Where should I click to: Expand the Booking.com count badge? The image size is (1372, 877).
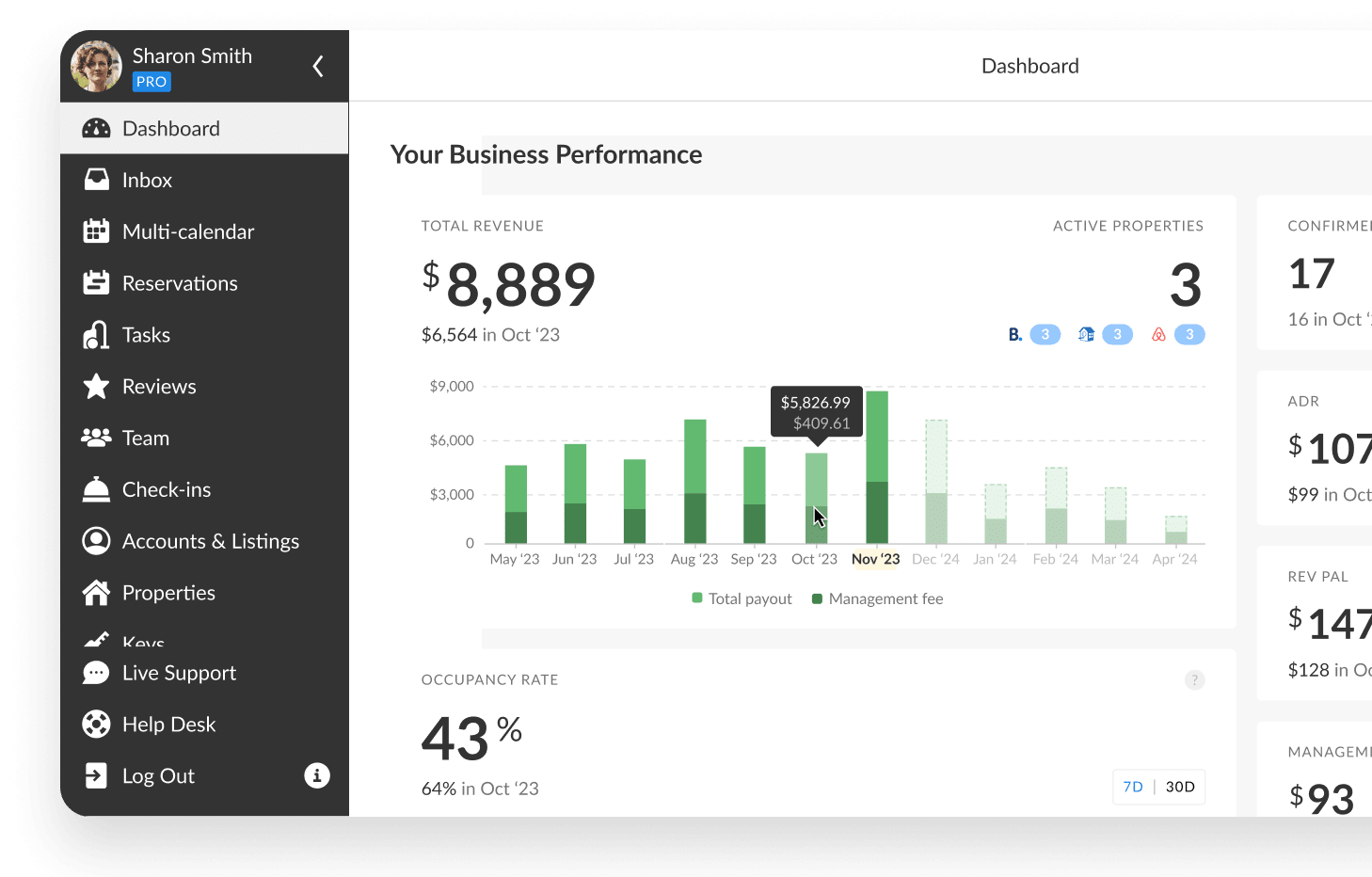pos(1045,334)
